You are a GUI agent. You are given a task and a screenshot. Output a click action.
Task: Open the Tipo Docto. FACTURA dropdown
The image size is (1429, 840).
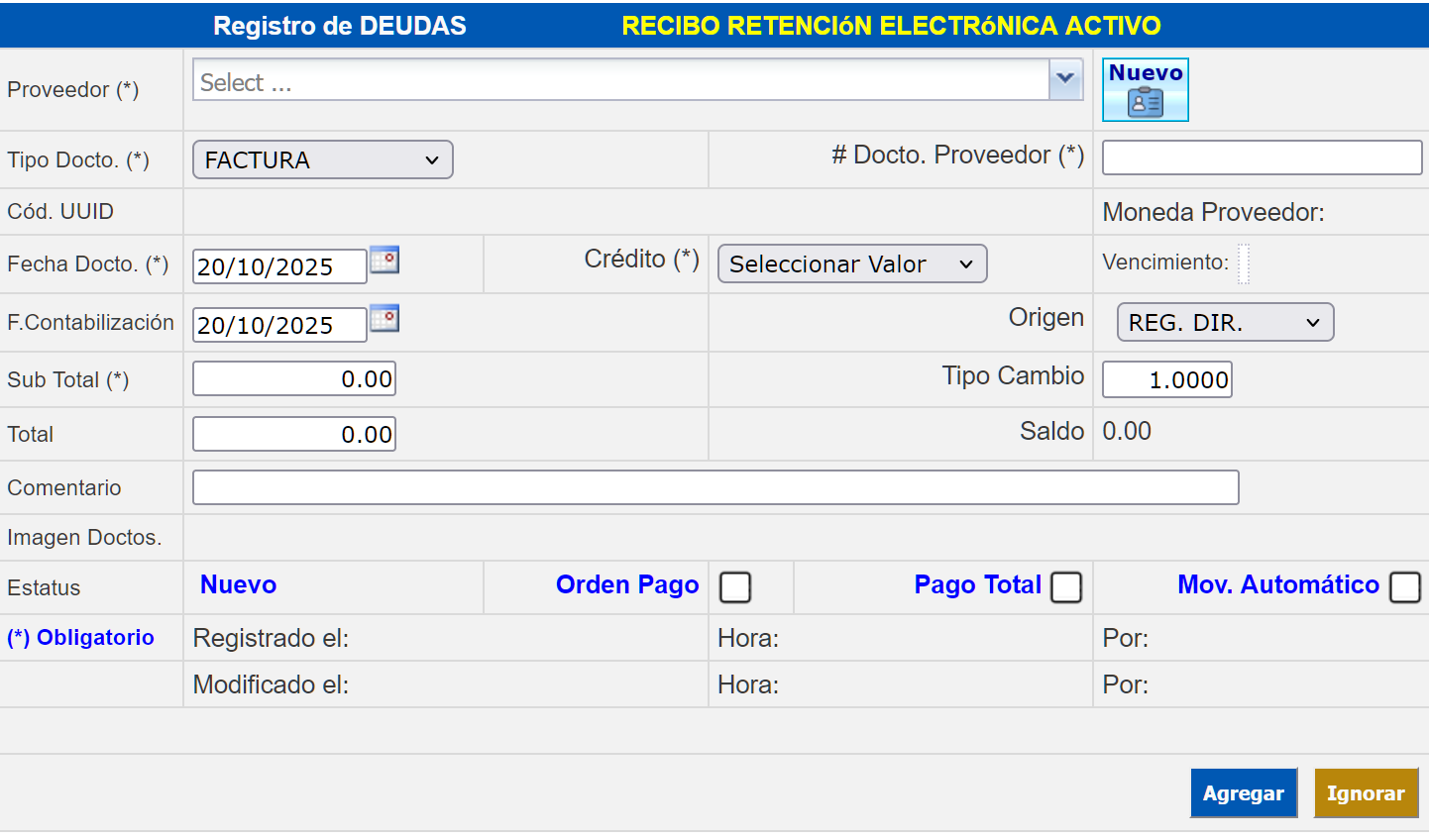pos(322,160)
